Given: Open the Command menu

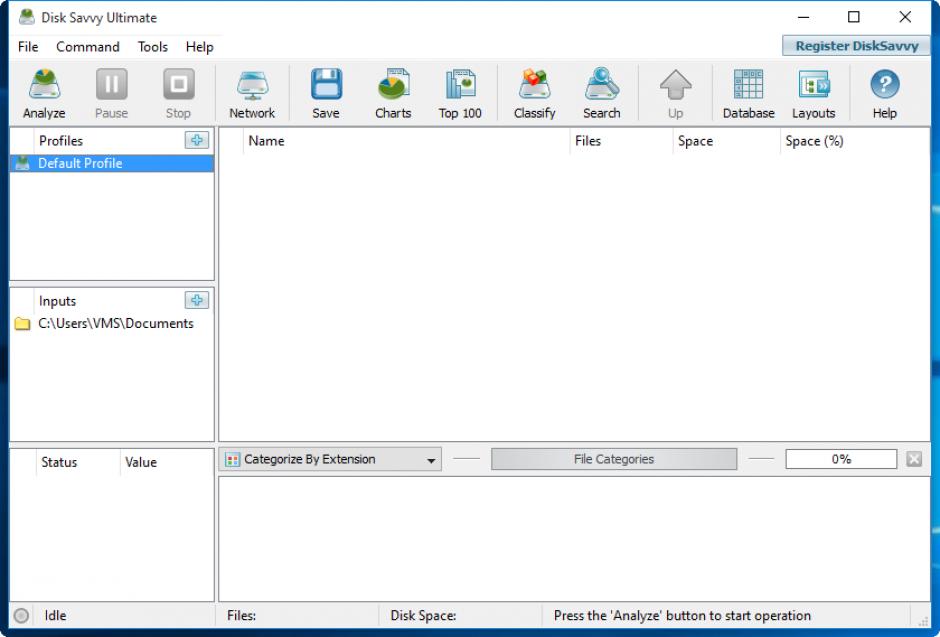Looking at the screenshot, I should click(88, 47).
